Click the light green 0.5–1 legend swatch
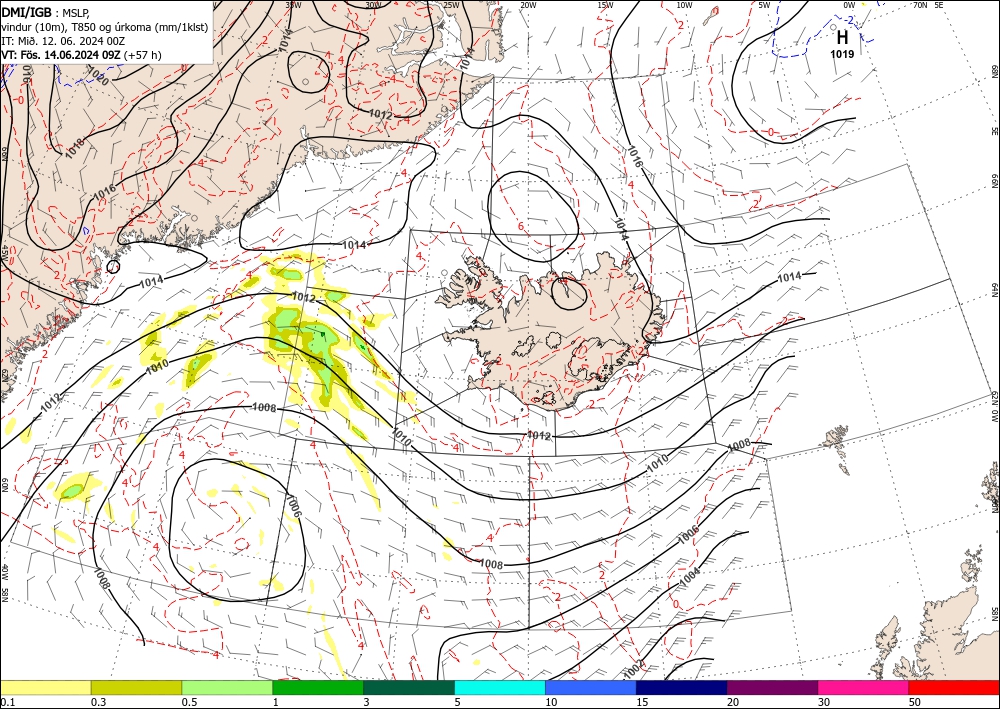 pos(227,687)
